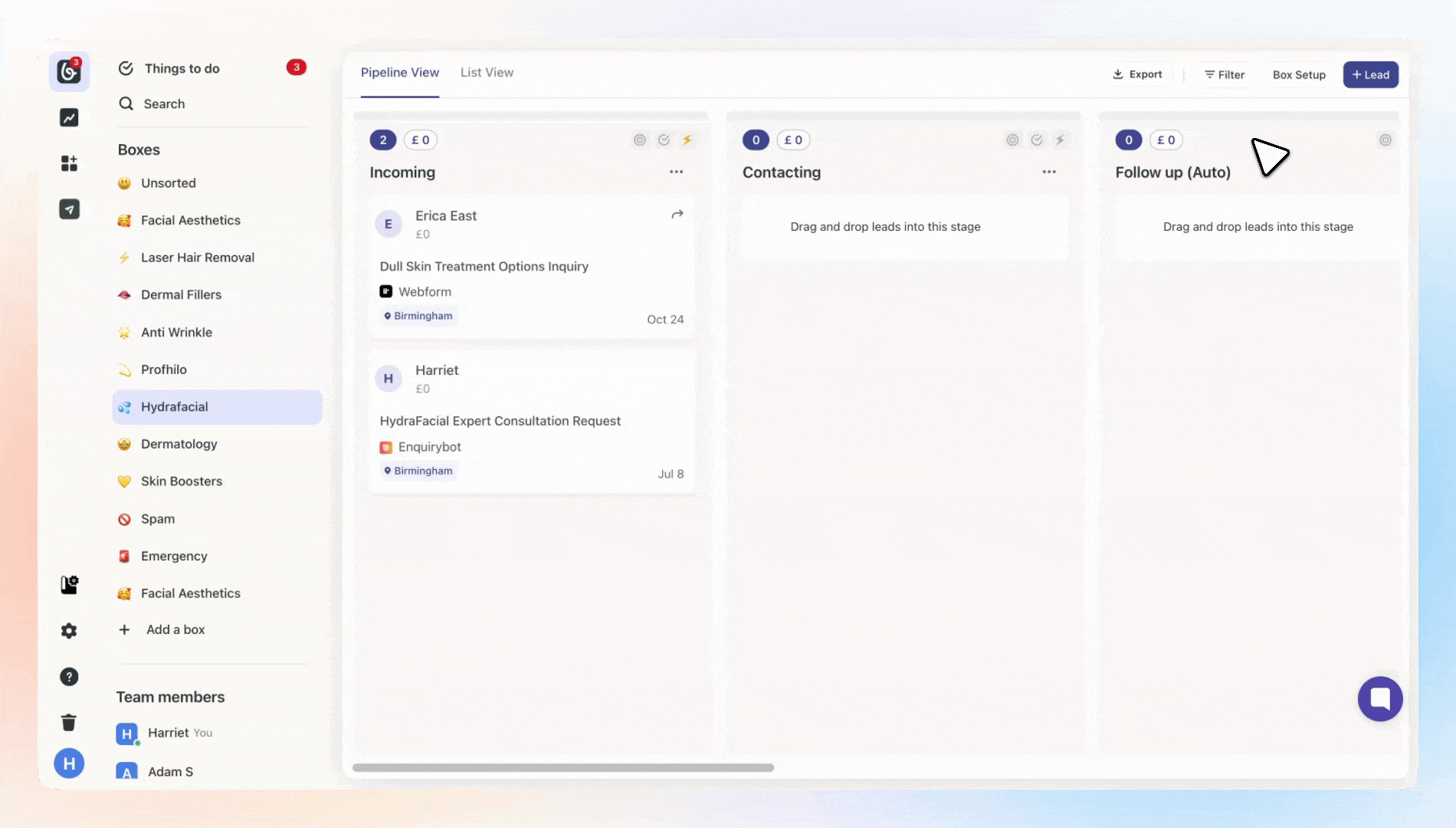Viewport: 1456px width, 828px height.
Task: Select the Spam box
Action: 218,519
